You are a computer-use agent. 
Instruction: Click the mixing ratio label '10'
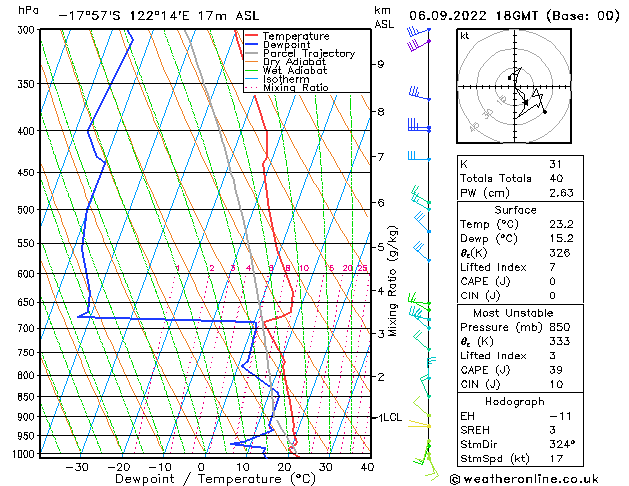click(304, 268)
